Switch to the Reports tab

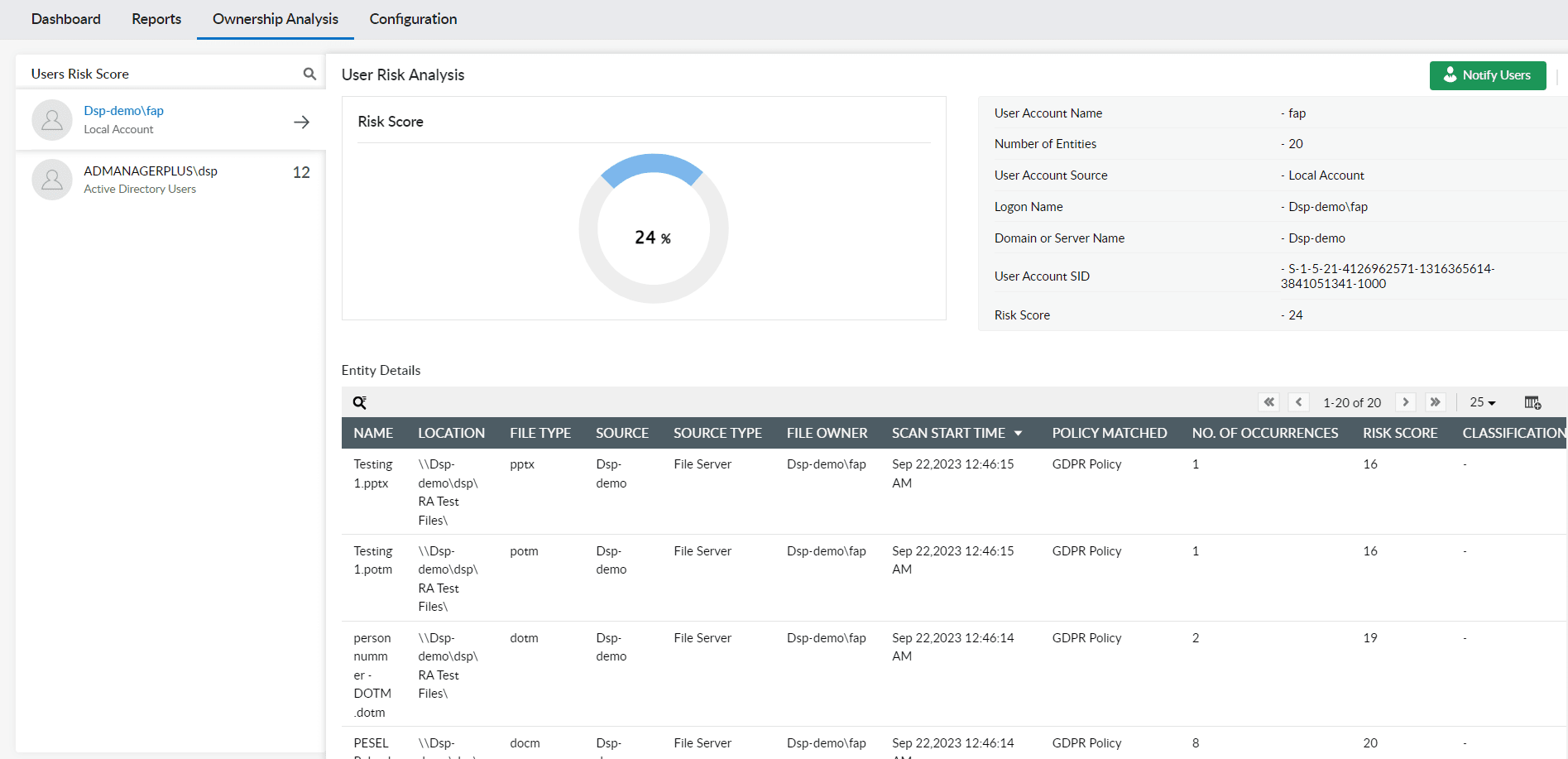click(156, 19)
